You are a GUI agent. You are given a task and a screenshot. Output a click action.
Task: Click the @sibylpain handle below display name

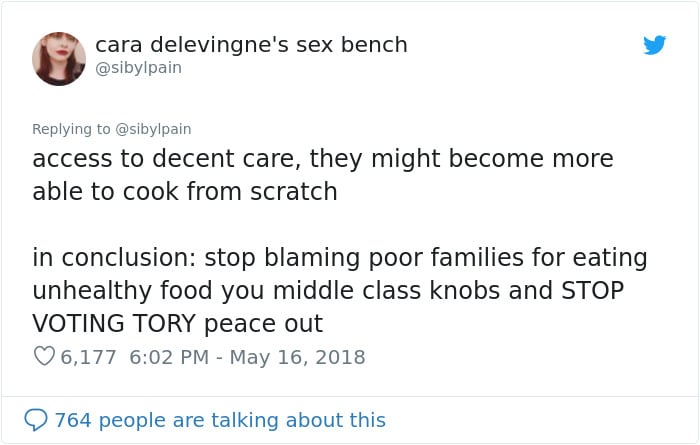click(x=138, y=68)
